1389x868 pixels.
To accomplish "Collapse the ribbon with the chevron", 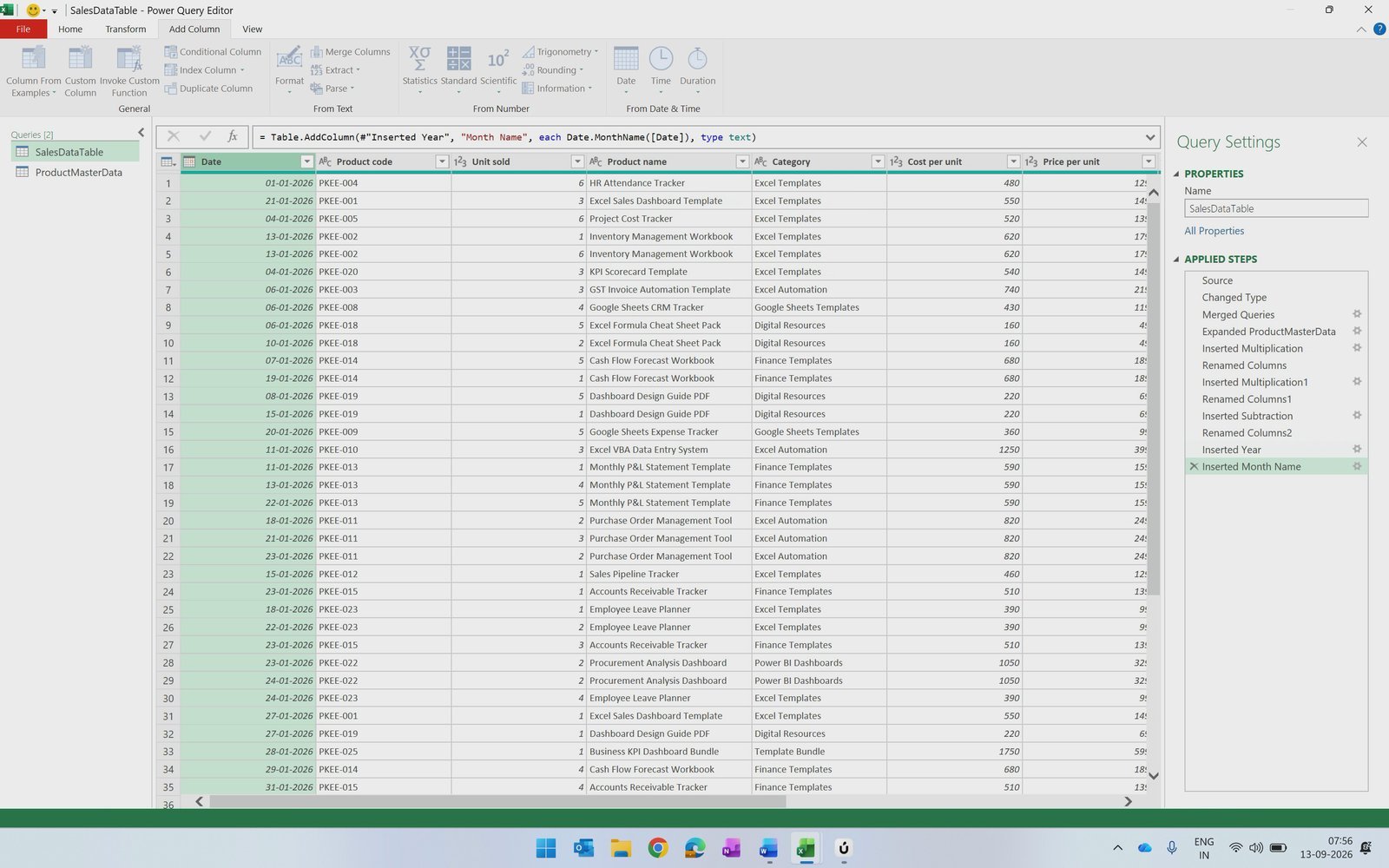I will point(1360,30).
